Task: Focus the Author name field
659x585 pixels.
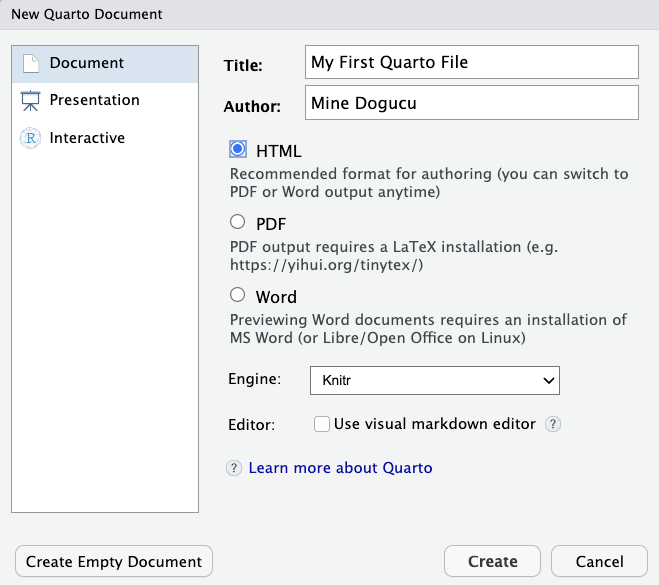Action: [472, 103]
